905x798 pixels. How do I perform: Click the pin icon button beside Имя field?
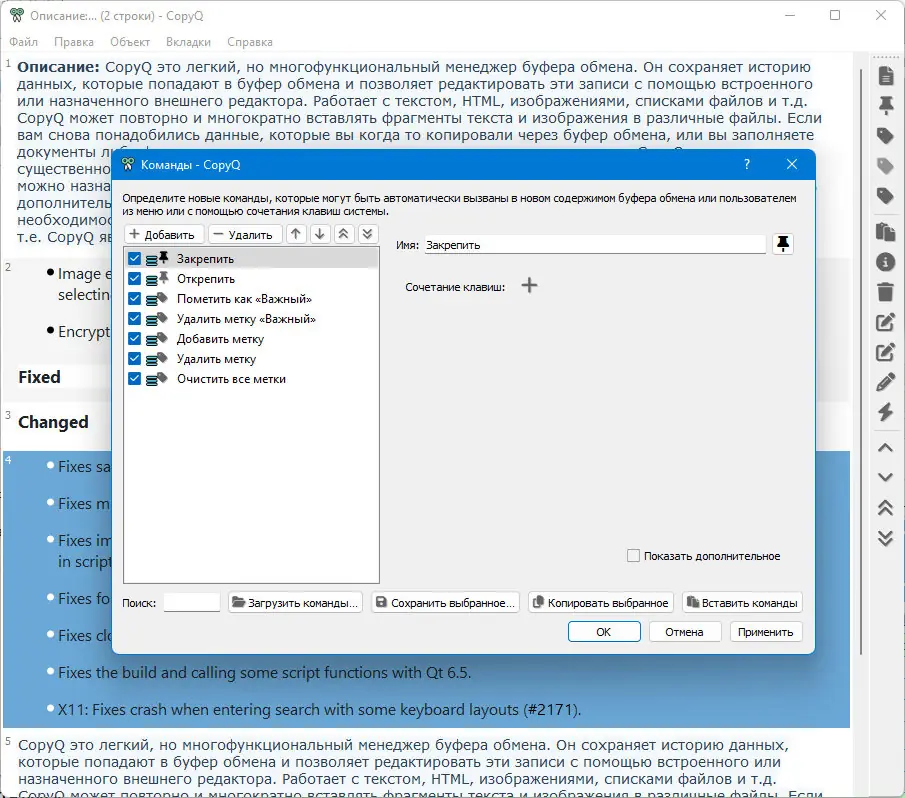pyautogui.click(x=783, y=244)
